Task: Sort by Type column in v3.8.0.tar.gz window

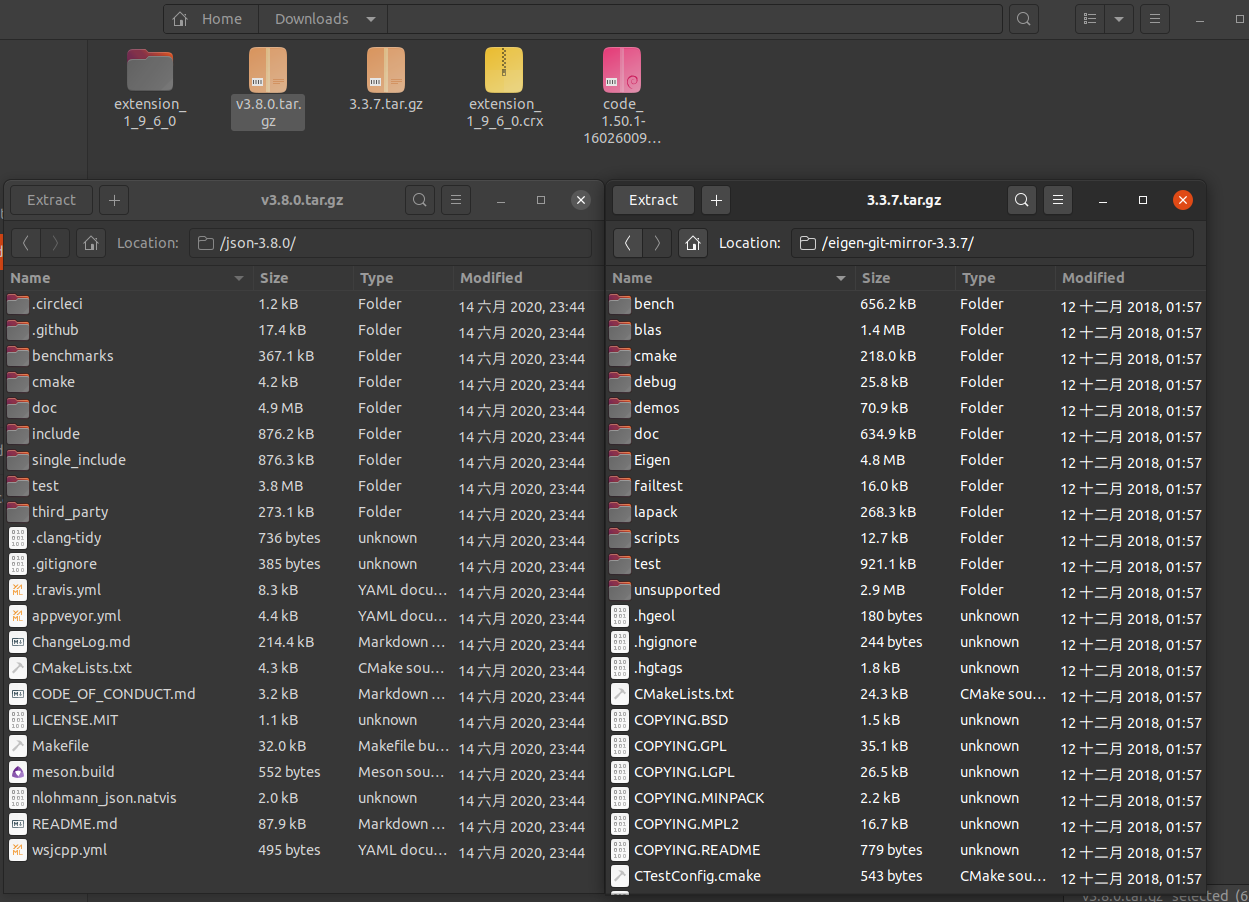Action: (402, 278)
